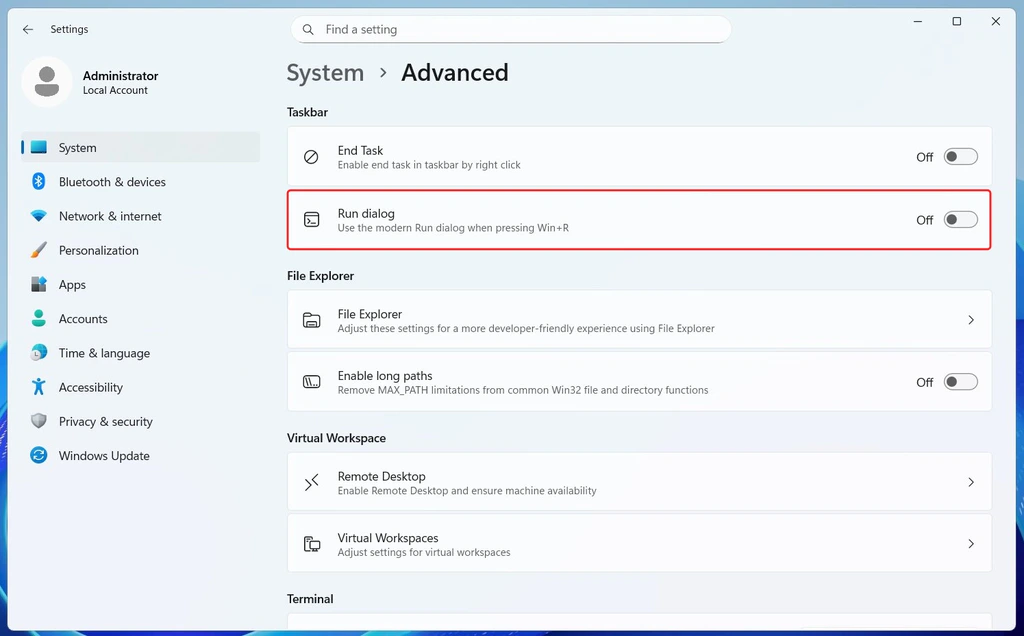Expand Virtual Workspaces chevron arrow
1024x636 pixels.
[x=970, y=544]
